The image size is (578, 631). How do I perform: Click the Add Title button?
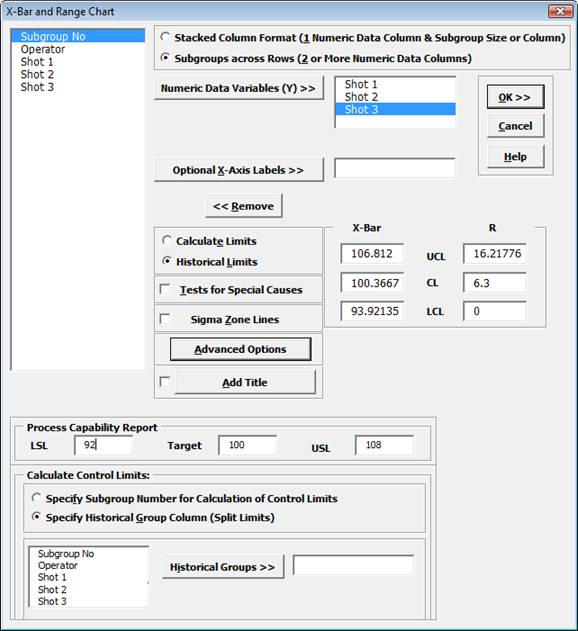click(245, 382)
